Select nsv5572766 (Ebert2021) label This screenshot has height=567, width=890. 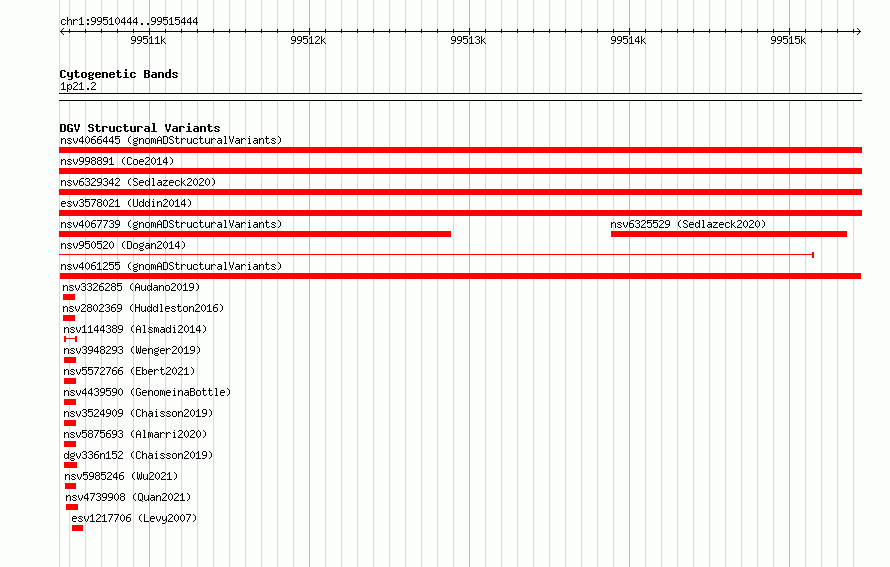tap(129, 371)
